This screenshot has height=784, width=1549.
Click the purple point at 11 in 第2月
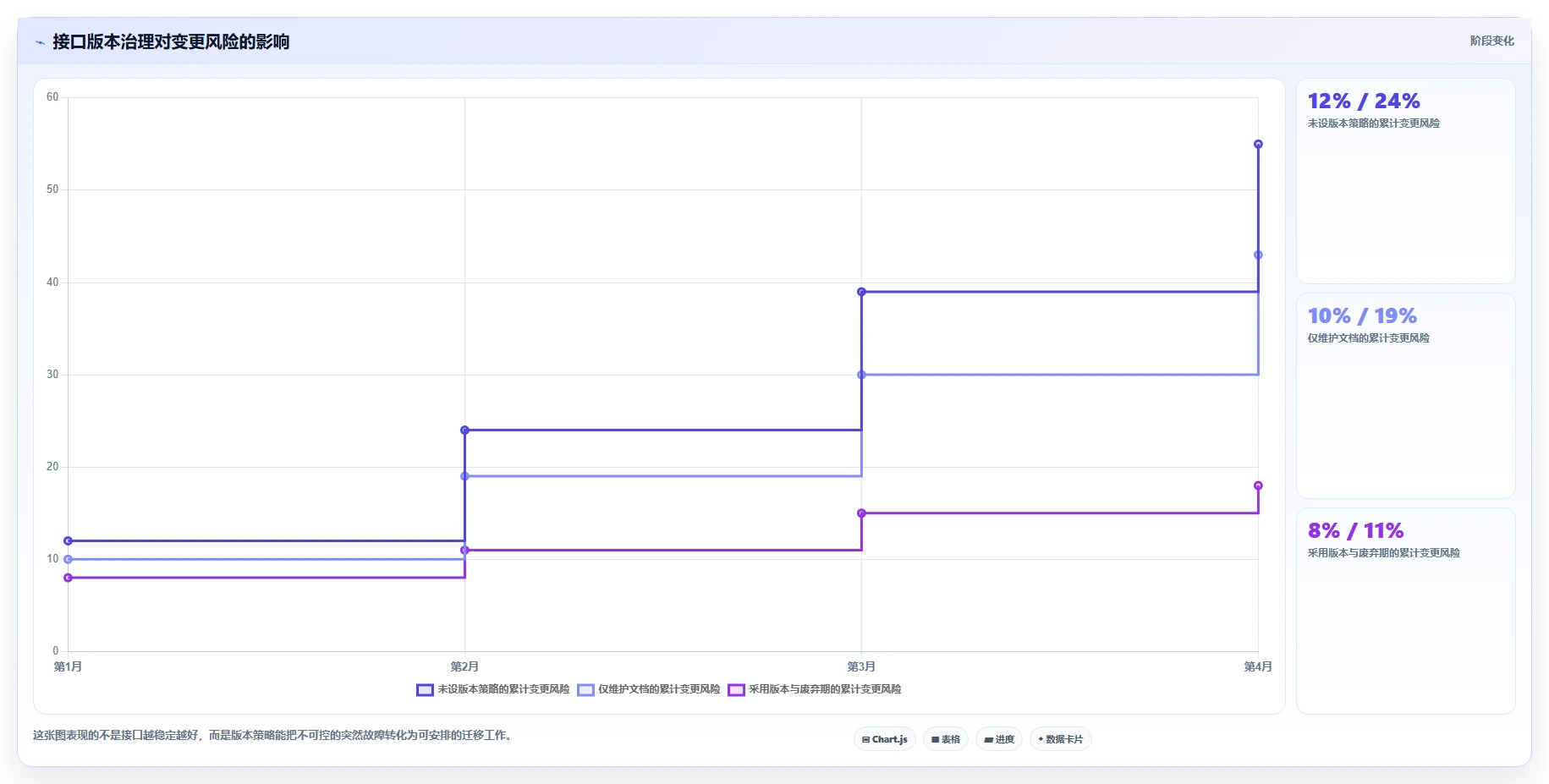(464, 551)
